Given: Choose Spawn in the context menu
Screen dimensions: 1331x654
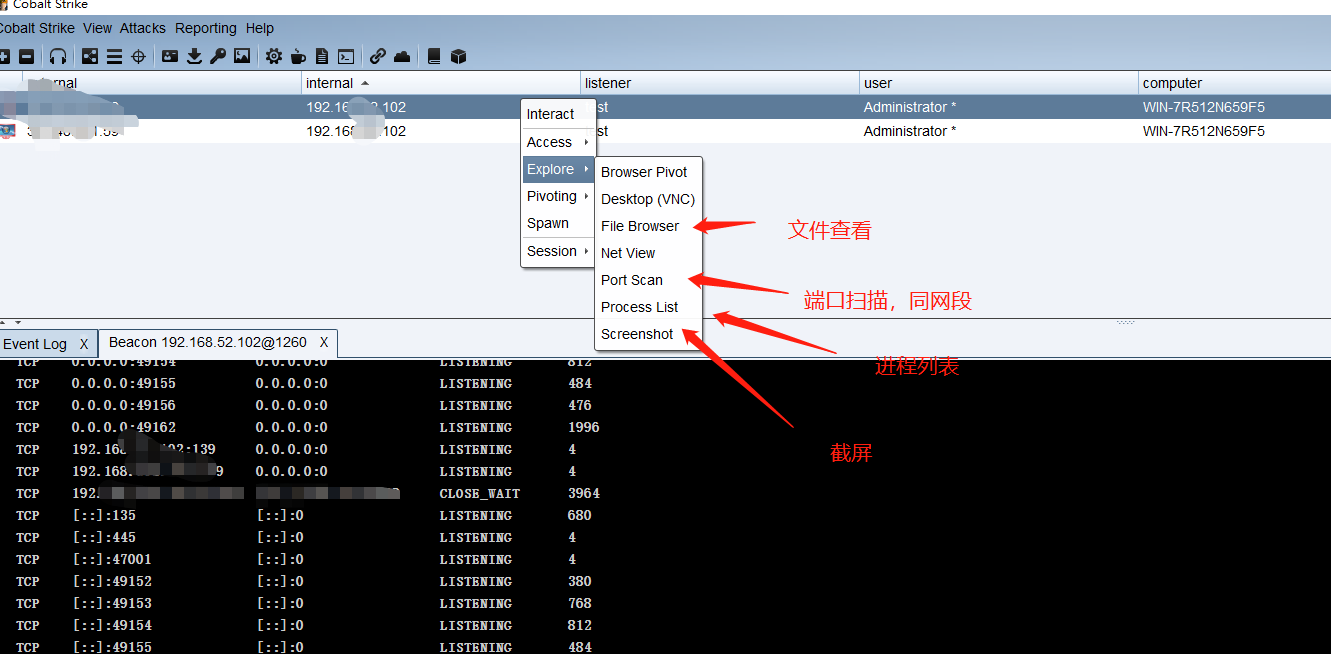Looking at the screenshot, I should click(558, 223).
